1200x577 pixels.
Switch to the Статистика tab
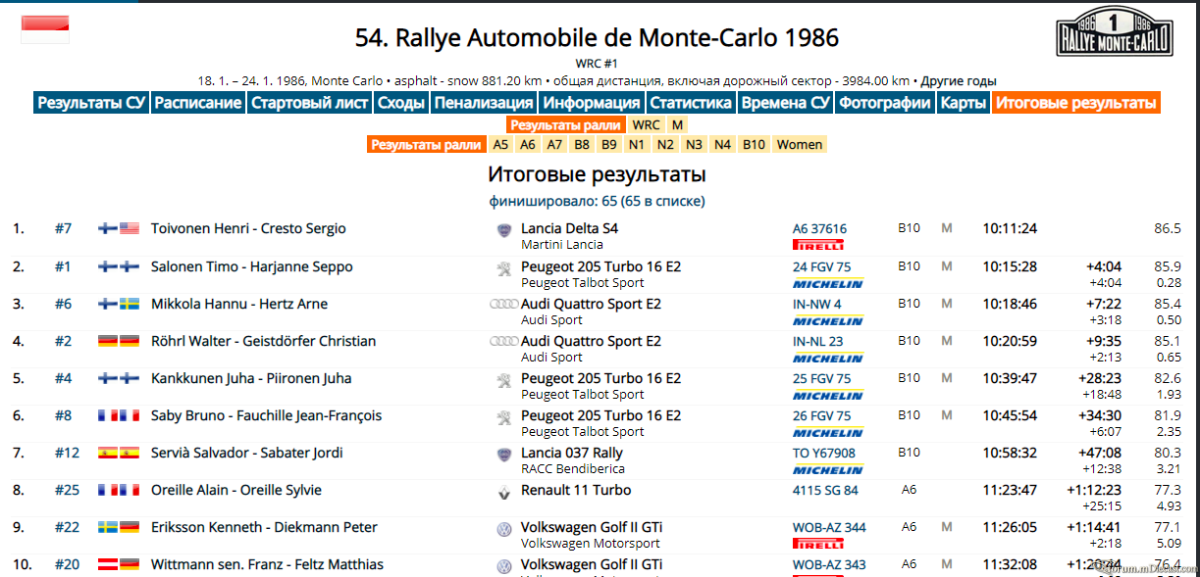691,103
